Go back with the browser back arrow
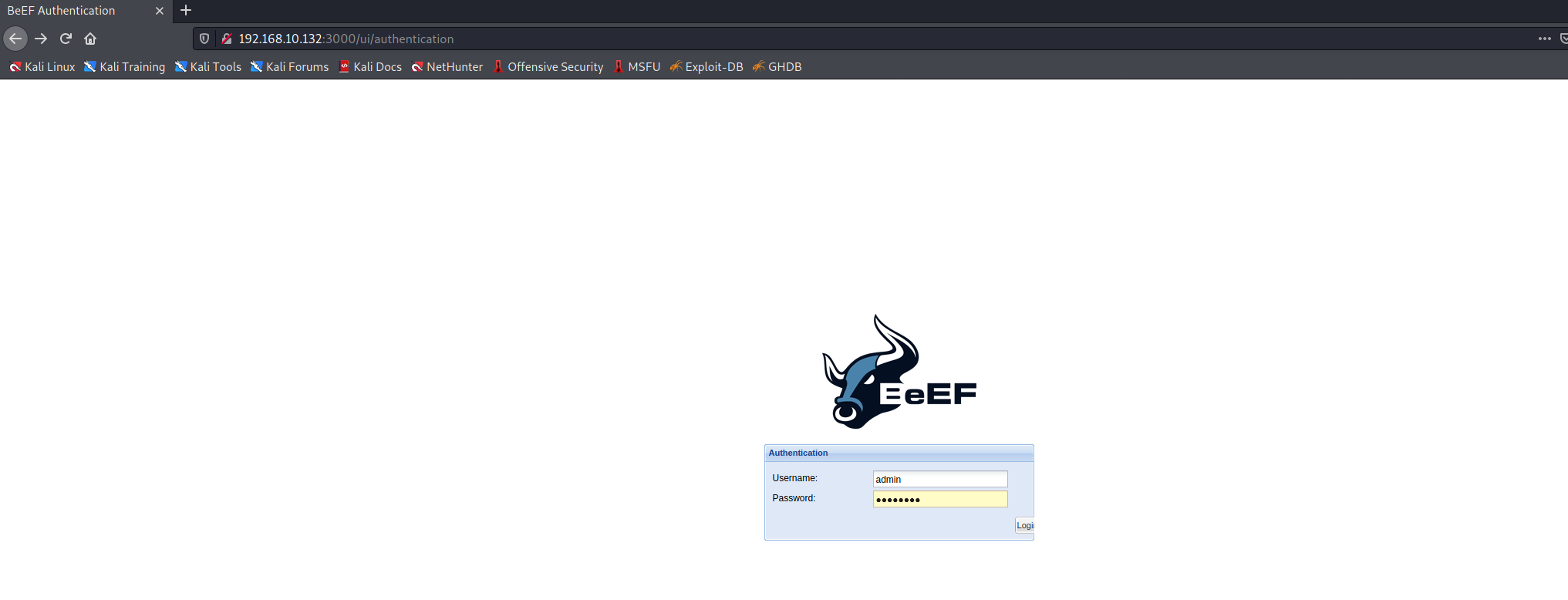This screenshot has width=1568, height=600. (x=15, y=39)
